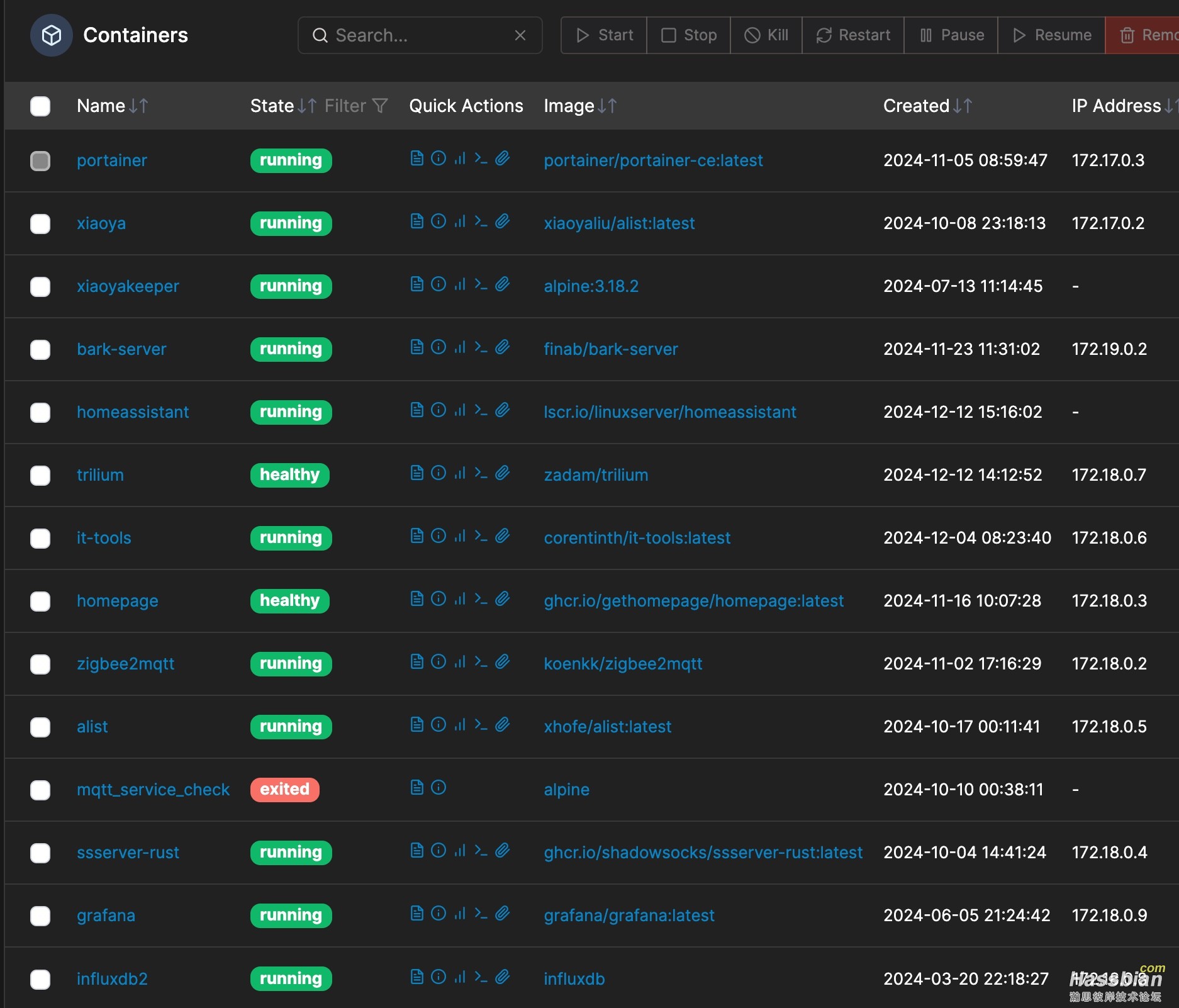Open the zigbee2mqtt container link

[x=125, y=664]
